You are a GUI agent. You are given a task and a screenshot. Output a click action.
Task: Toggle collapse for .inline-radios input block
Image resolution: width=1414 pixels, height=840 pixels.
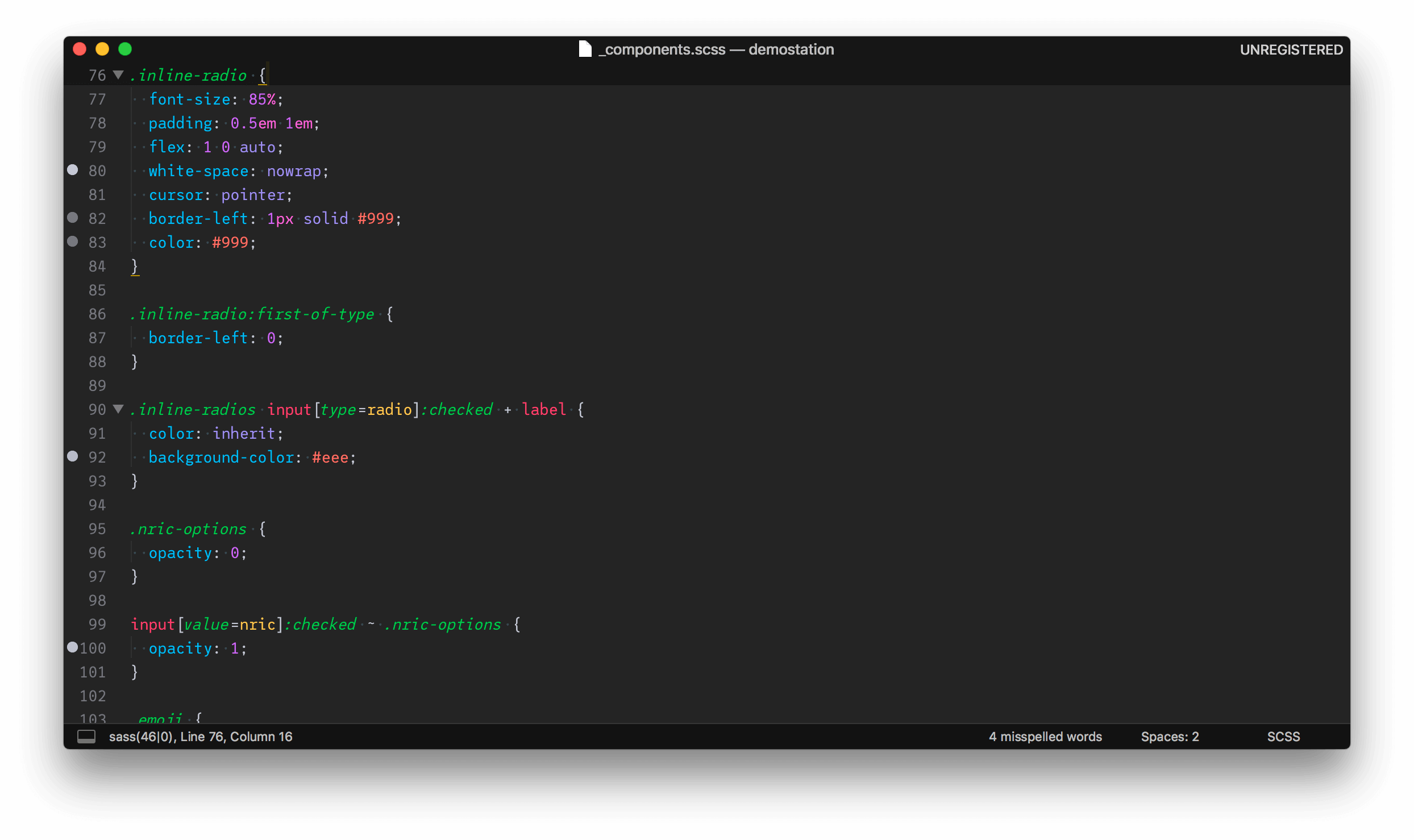tap(120, 409)
